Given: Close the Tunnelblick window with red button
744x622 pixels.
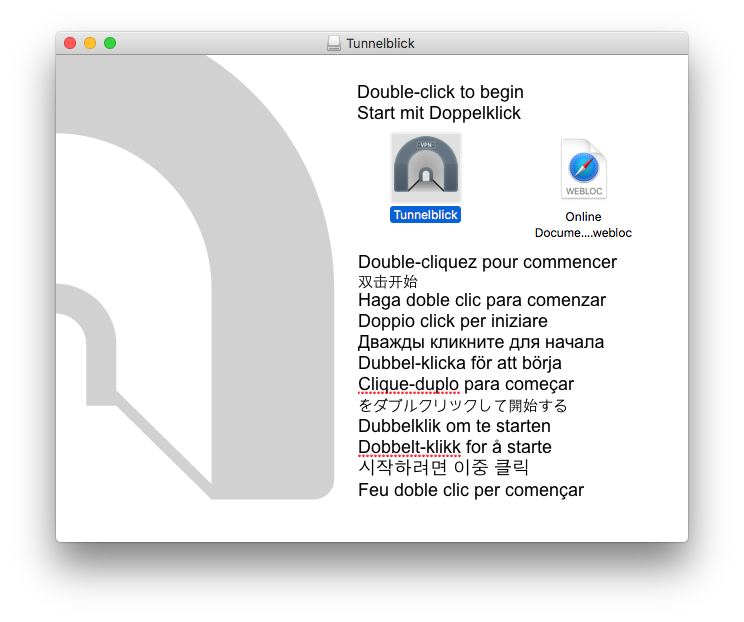Looking at the screenshot, I should 70,43.
